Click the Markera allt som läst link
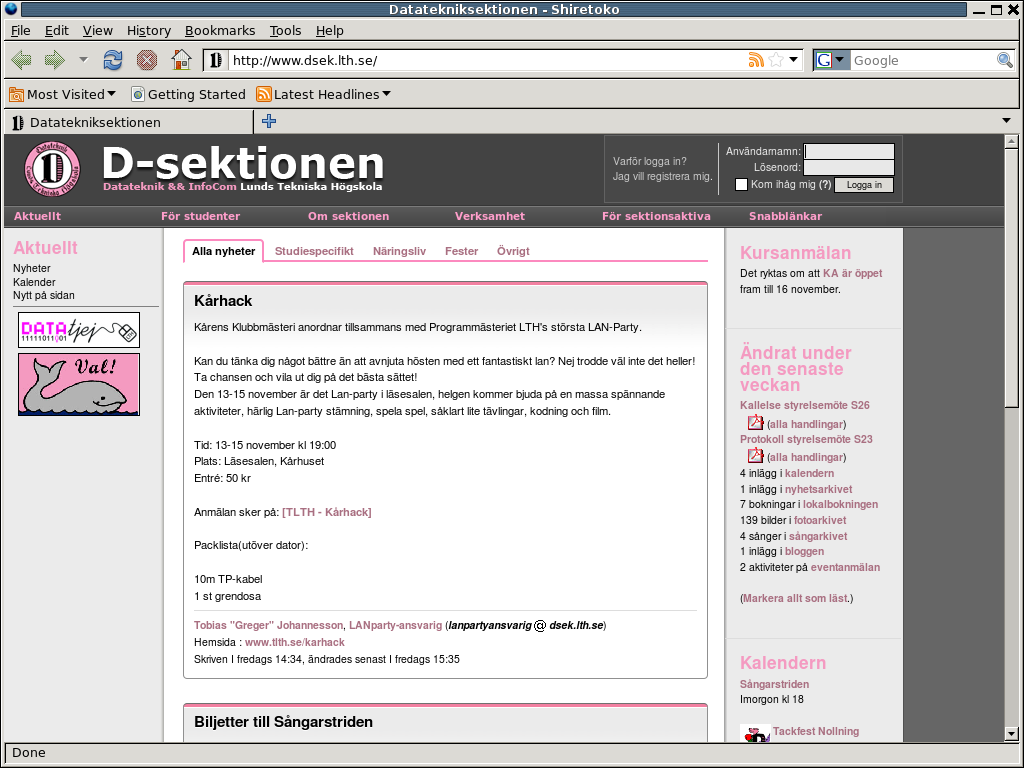 point(795,598)
